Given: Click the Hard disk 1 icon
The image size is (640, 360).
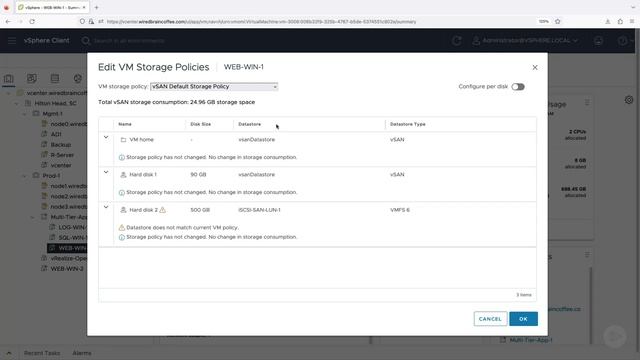Looking at the screenshot, I should [123, 175].
